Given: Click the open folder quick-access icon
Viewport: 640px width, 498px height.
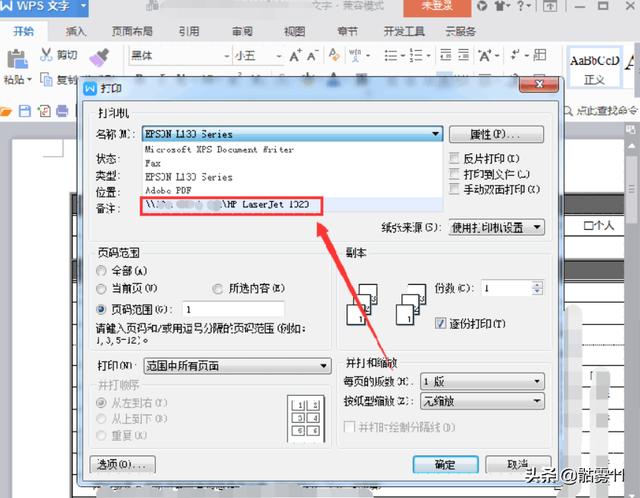Looking at the screenshot, I should [6, 111].
